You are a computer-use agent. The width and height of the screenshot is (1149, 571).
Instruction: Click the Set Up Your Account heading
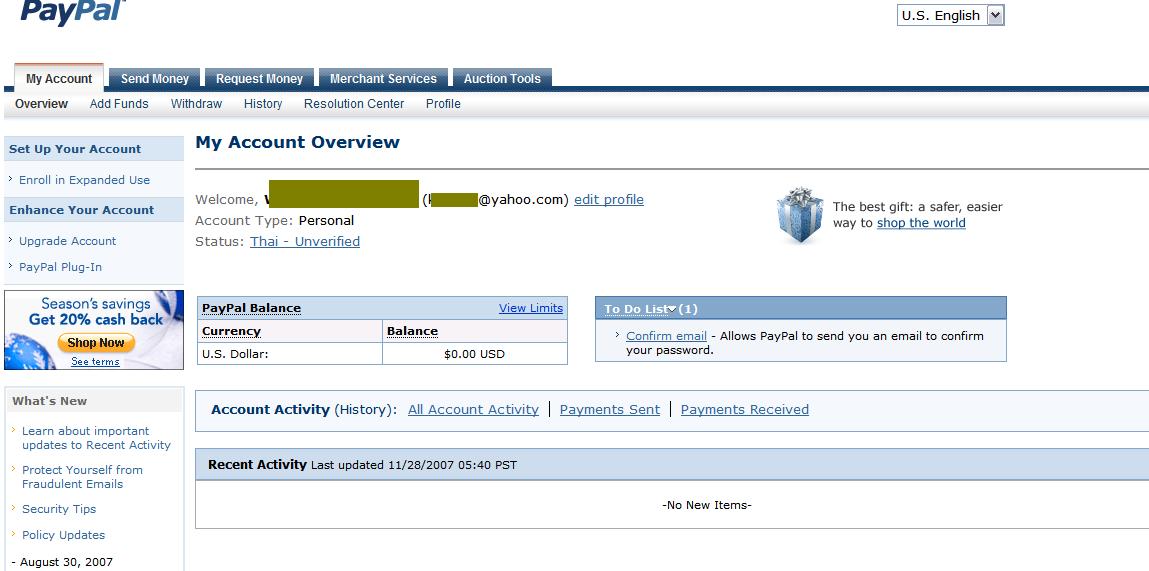tap(75, 149)
